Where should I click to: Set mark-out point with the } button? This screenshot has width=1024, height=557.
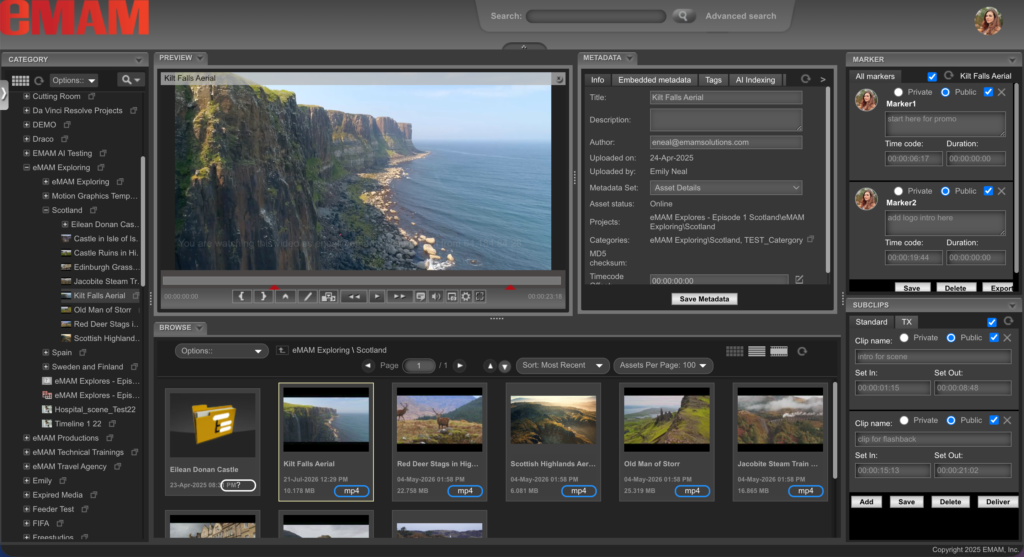(x=263, y=296)
